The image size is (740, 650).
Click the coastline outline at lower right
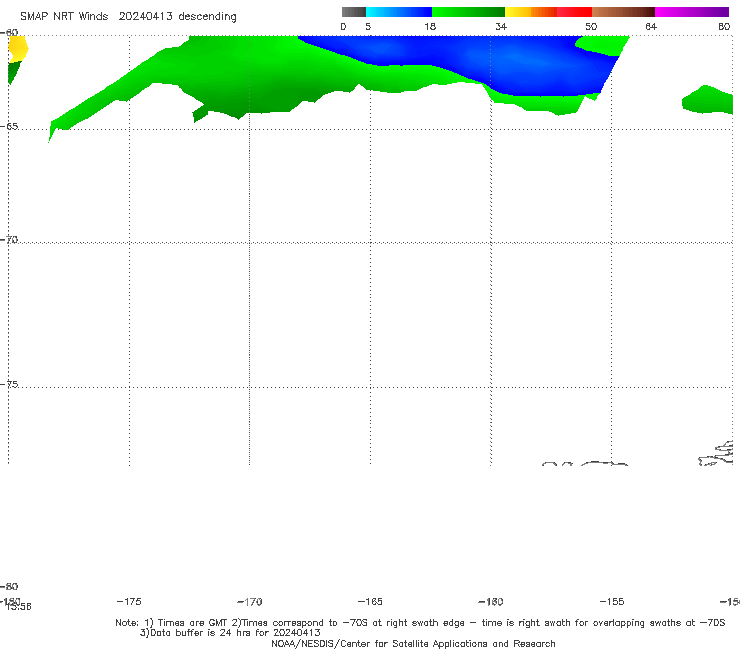click(716, 454)
